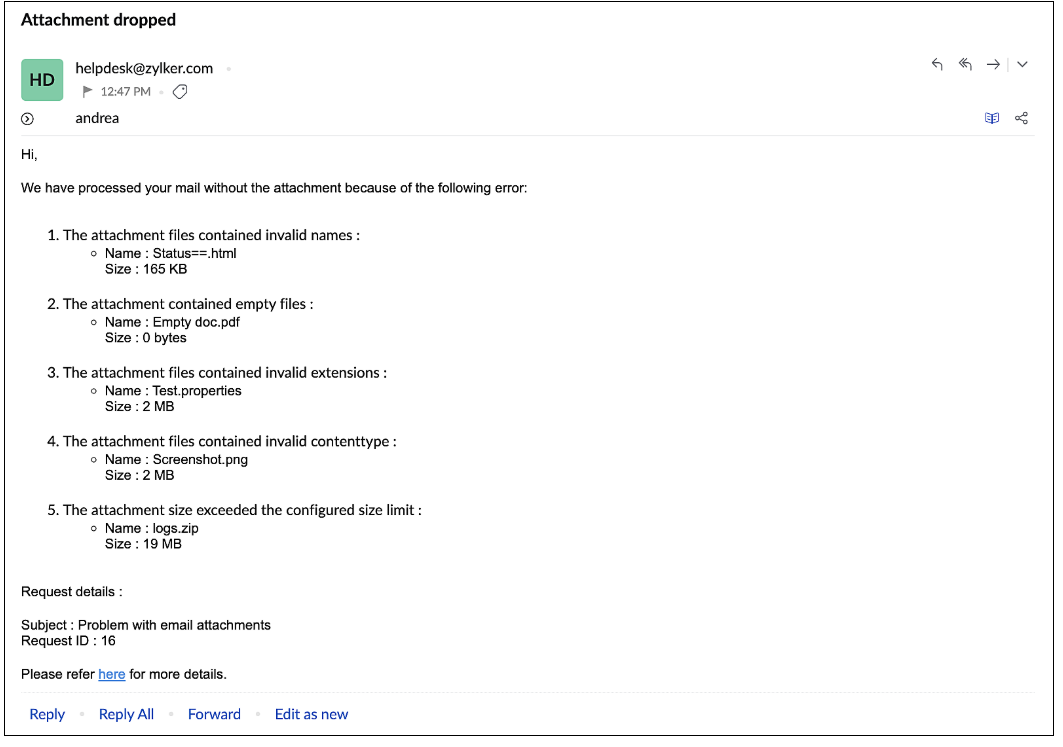Viewport: 1063px width, 747px height.
Task: Click the recipient name andrea
Action: (x=97, y=118)
